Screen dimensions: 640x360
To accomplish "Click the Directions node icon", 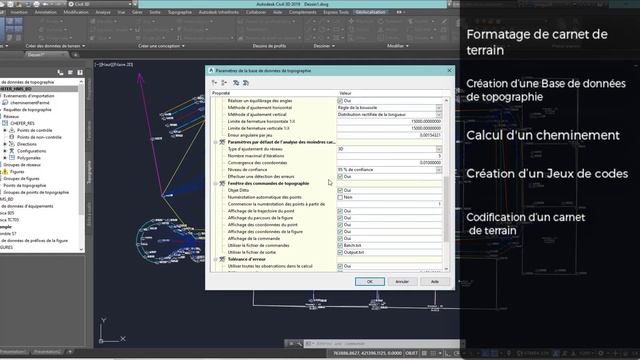I will [x=12, y=144].
